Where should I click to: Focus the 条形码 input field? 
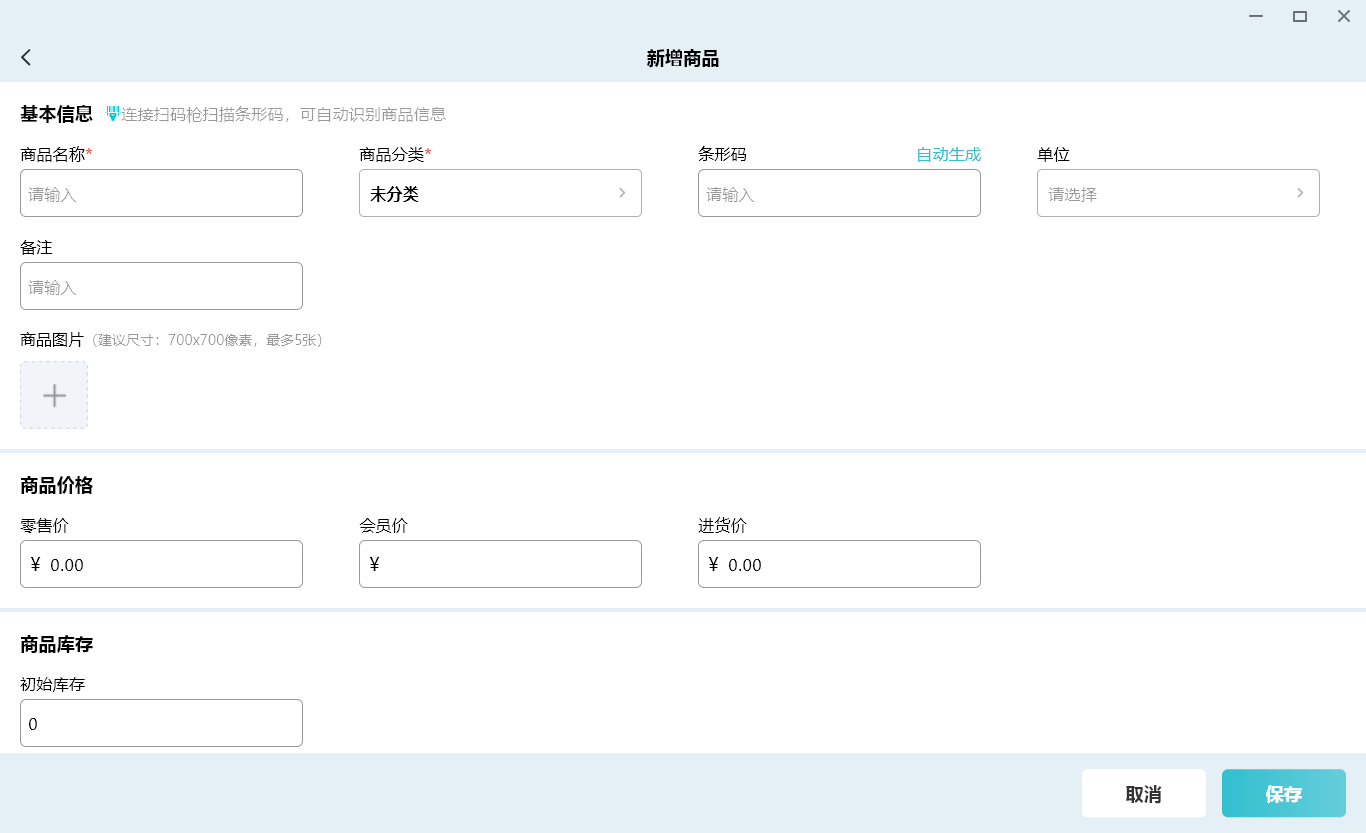839,193
